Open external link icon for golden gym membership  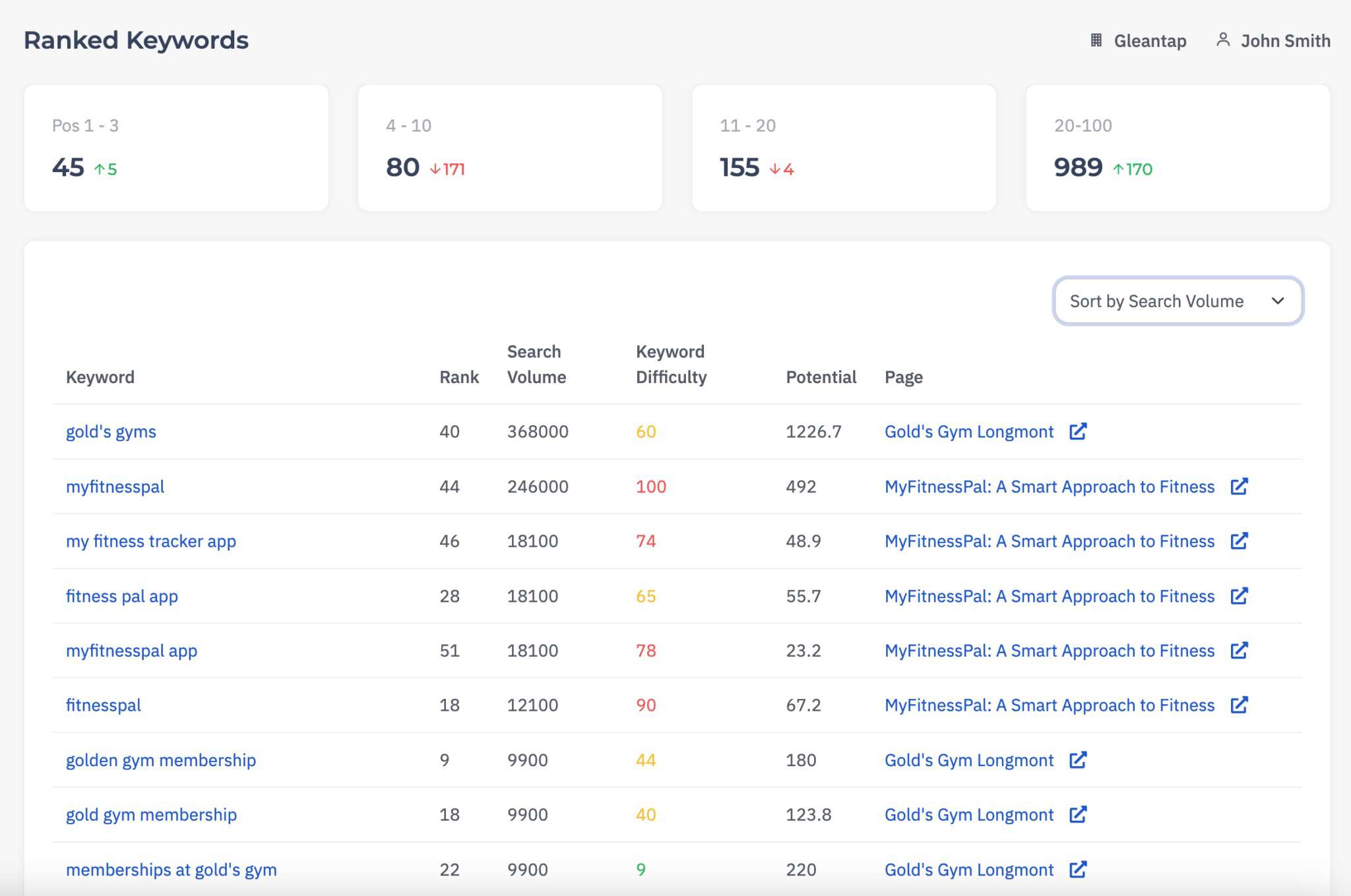[x=1077, y=760]
